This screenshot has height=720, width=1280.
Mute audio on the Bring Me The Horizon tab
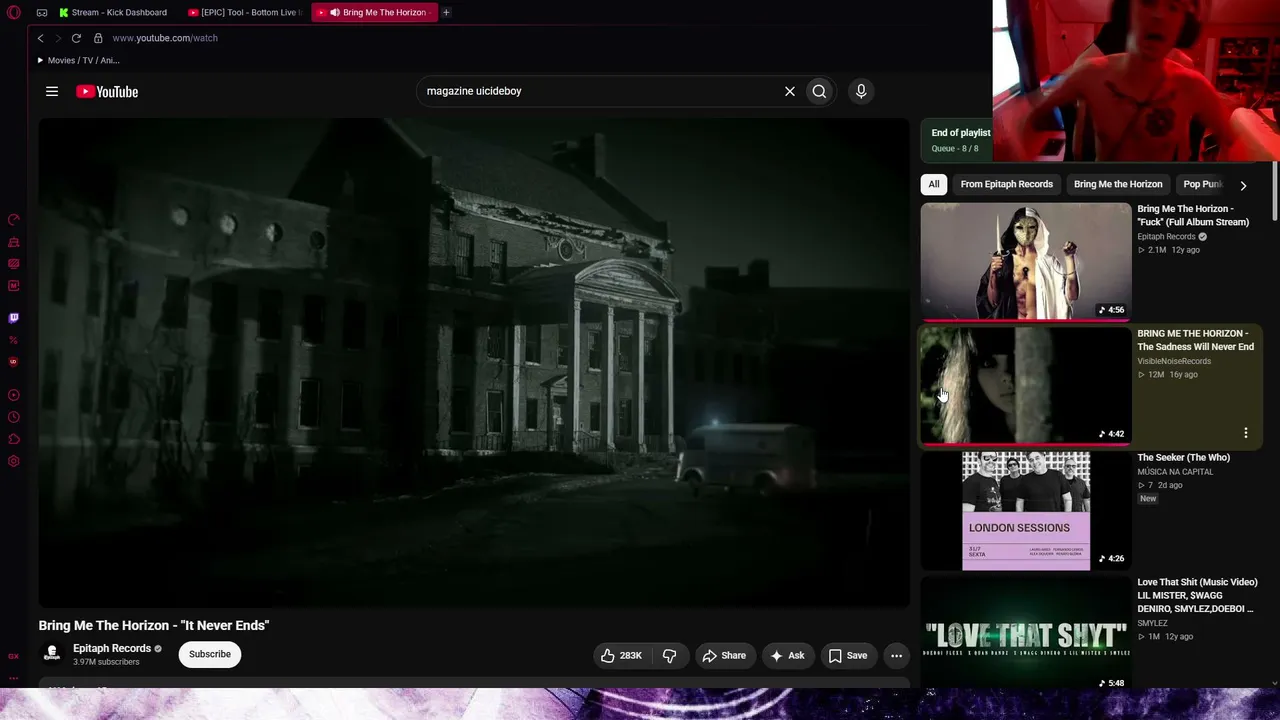pyautogui.click(x=334, y=12)
